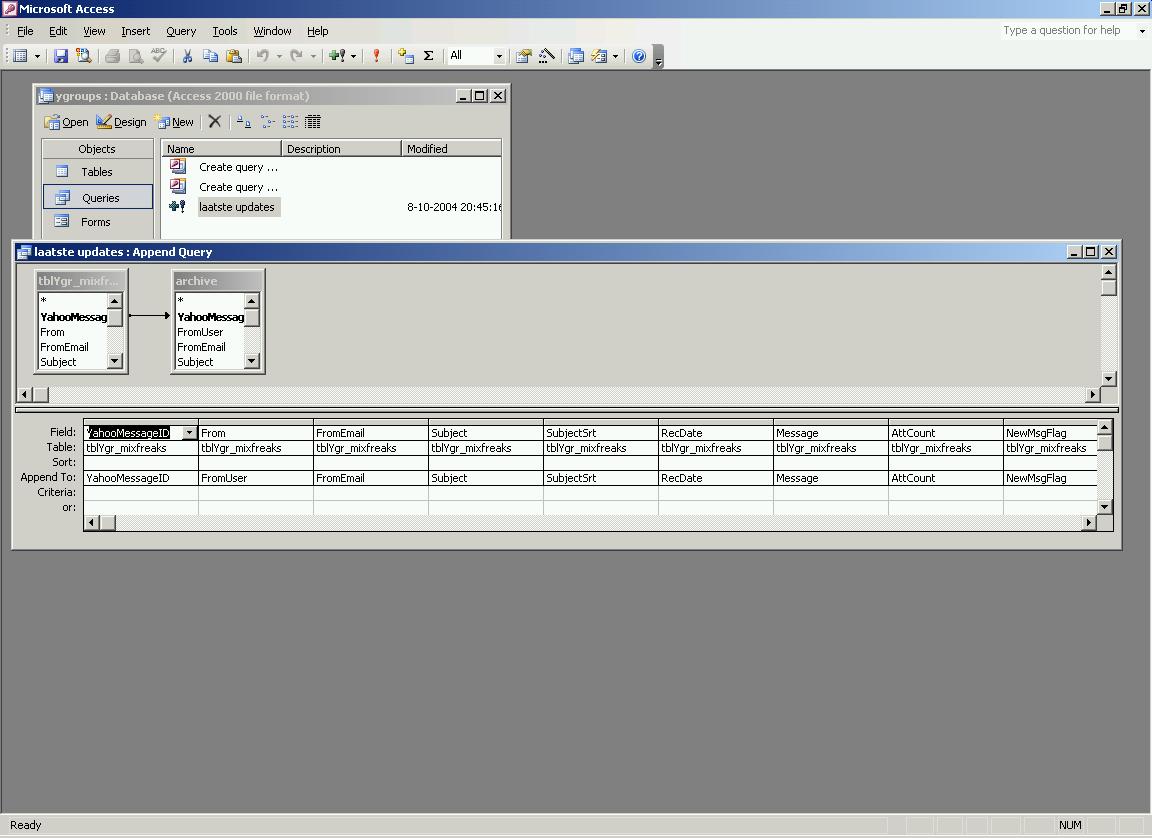1152x838 pixels.
Task: Show the Database Window icon
Action: click(x=576, y=56)
